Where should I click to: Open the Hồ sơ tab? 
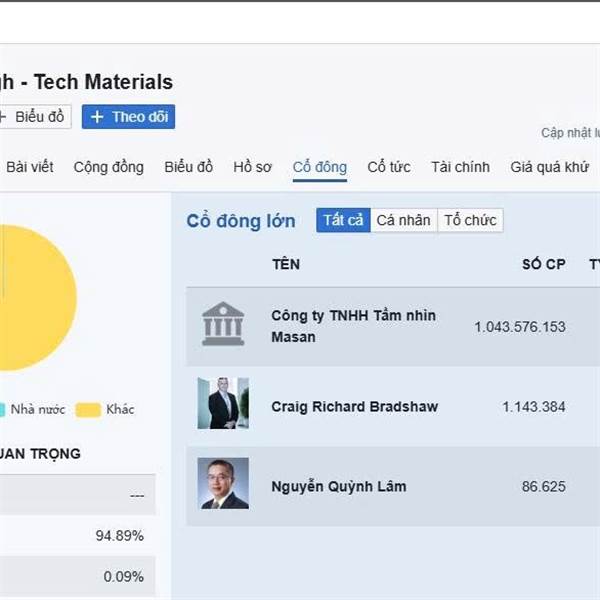point(252,167)
